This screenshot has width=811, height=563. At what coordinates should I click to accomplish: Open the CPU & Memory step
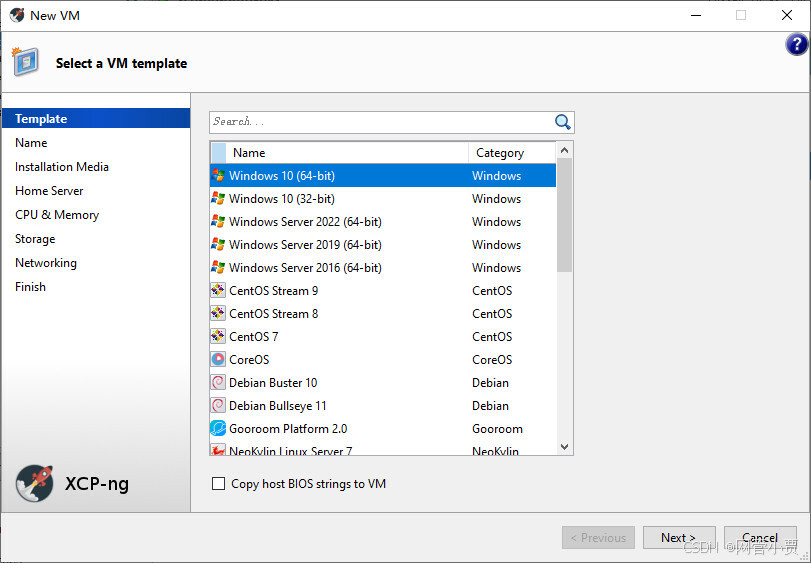(57, 215)
